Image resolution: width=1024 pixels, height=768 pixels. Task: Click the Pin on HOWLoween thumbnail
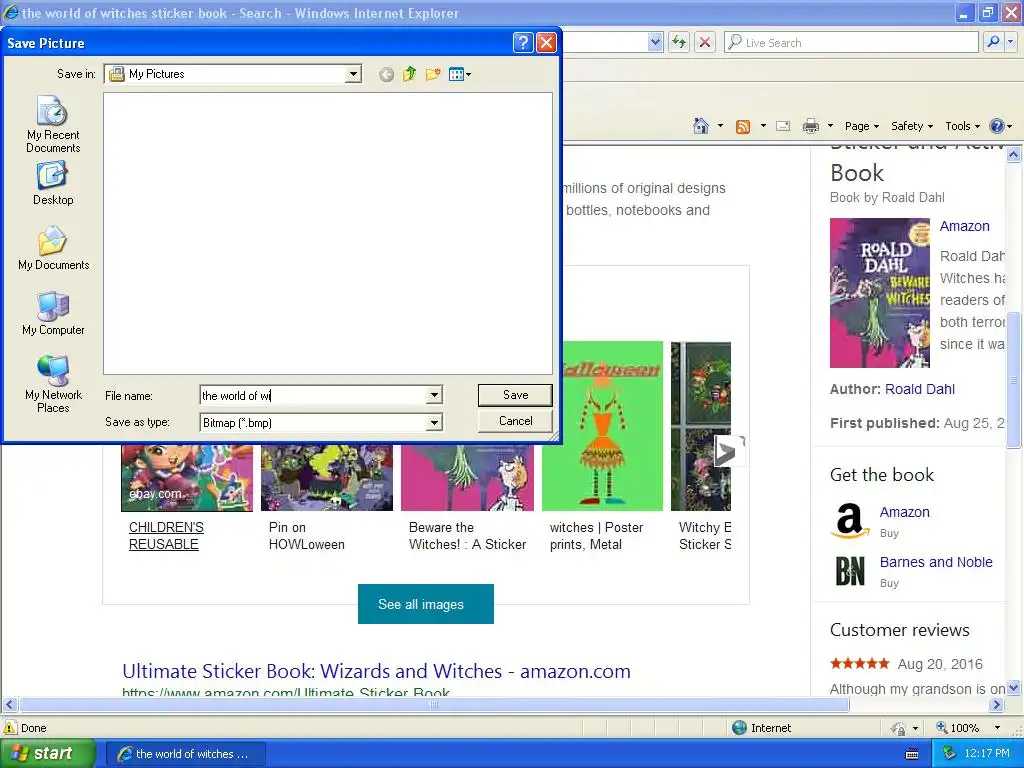tap(327, 478)
